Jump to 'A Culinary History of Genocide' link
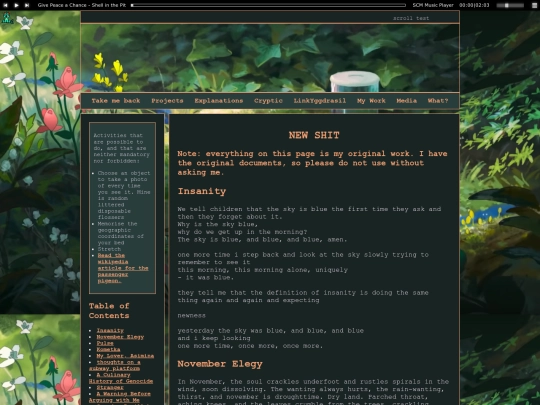The width and height of the screenshot is (540, 405). point(121,378)
